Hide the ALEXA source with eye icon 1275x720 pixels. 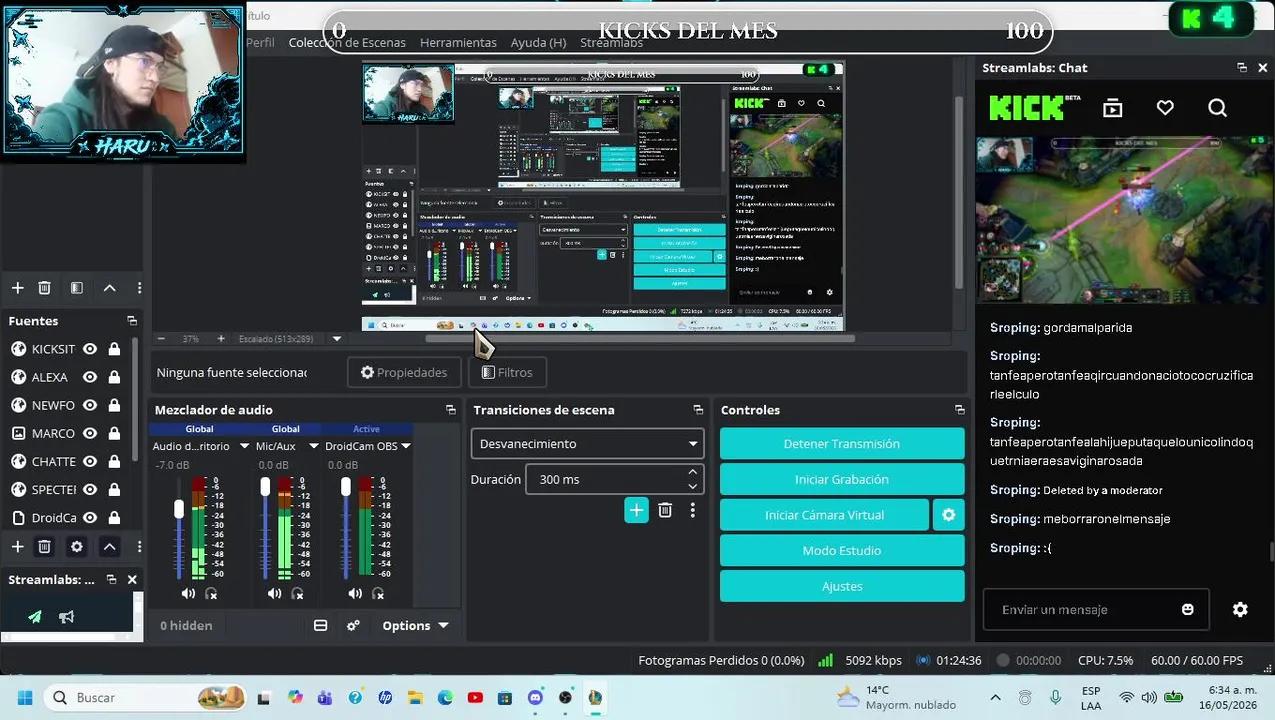pyautogui.click(x=90, y=377)
